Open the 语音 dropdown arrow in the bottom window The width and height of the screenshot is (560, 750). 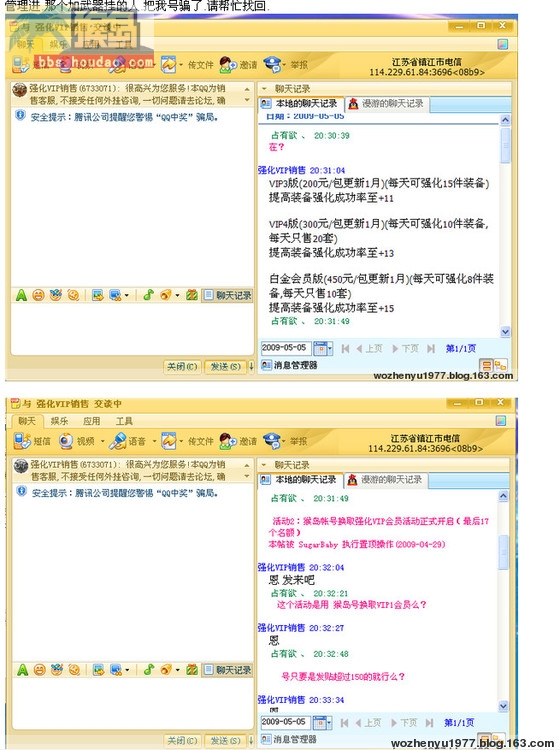tap(154, 441)
